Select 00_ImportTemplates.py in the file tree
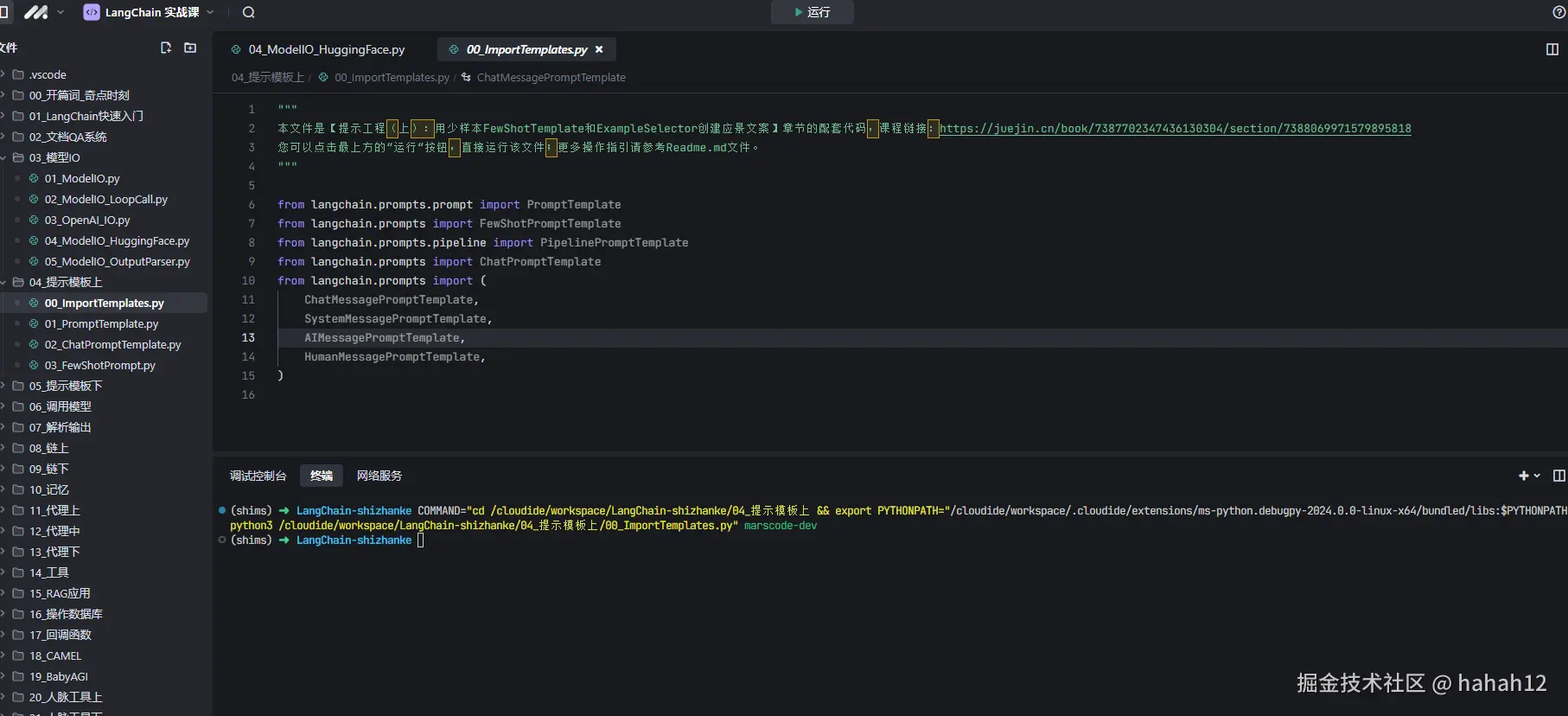 pos(104,303)
